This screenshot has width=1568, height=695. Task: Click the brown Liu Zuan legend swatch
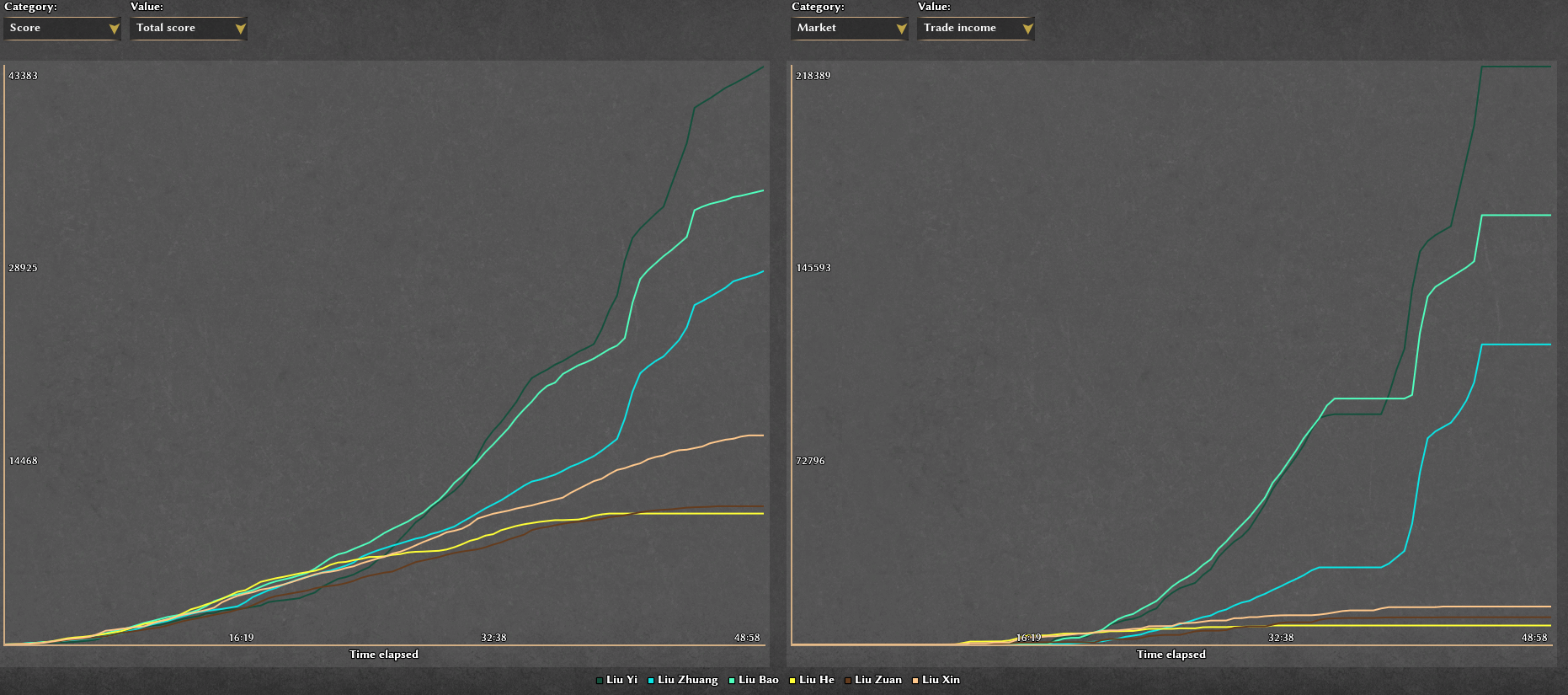click(x=848, y=681)
